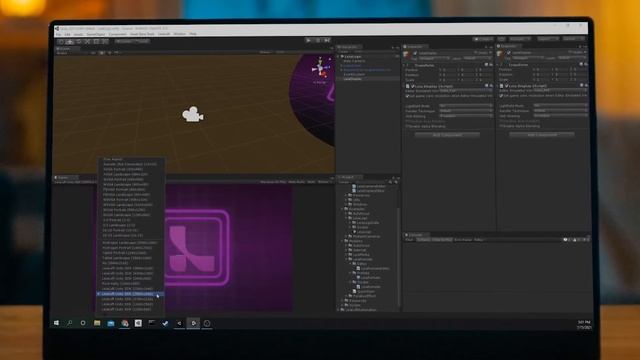Open the Shaded draw mode dropdown

point(73,53)
